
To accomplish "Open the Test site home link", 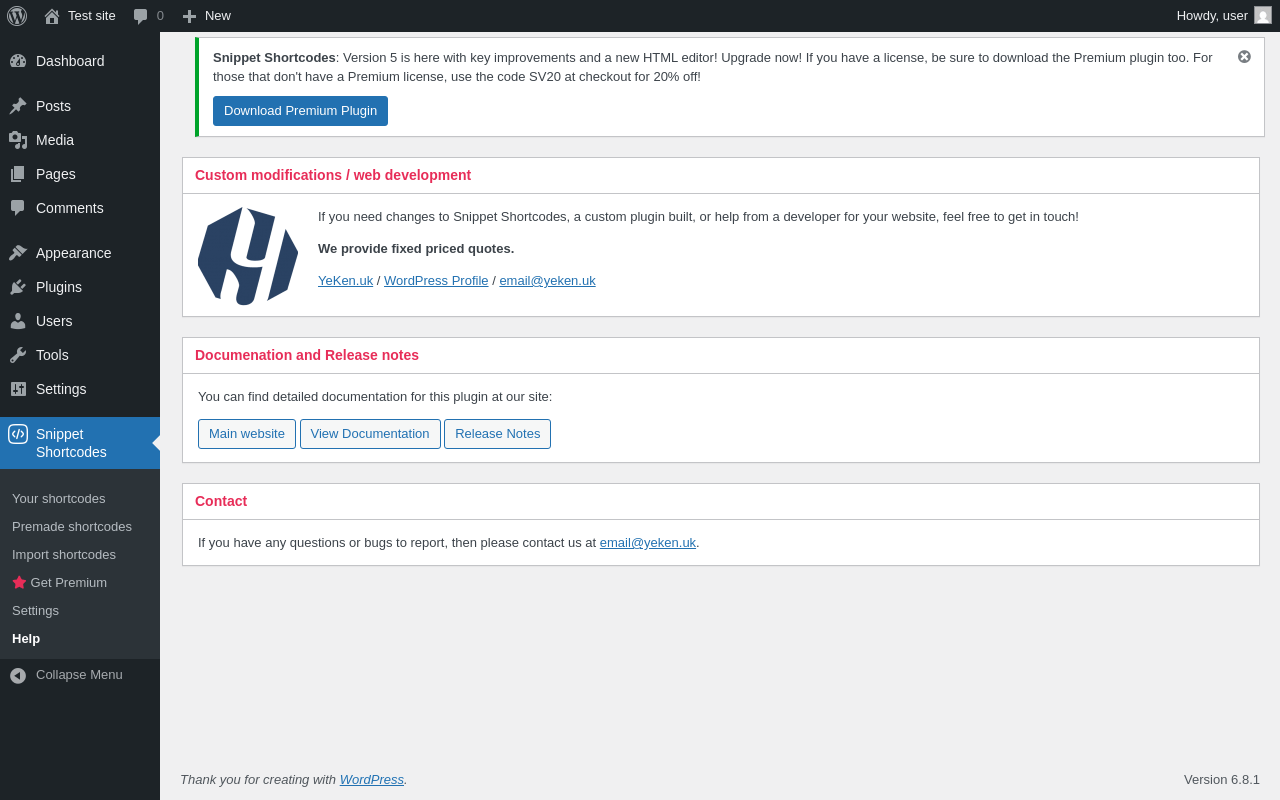I will coord(80,16).
